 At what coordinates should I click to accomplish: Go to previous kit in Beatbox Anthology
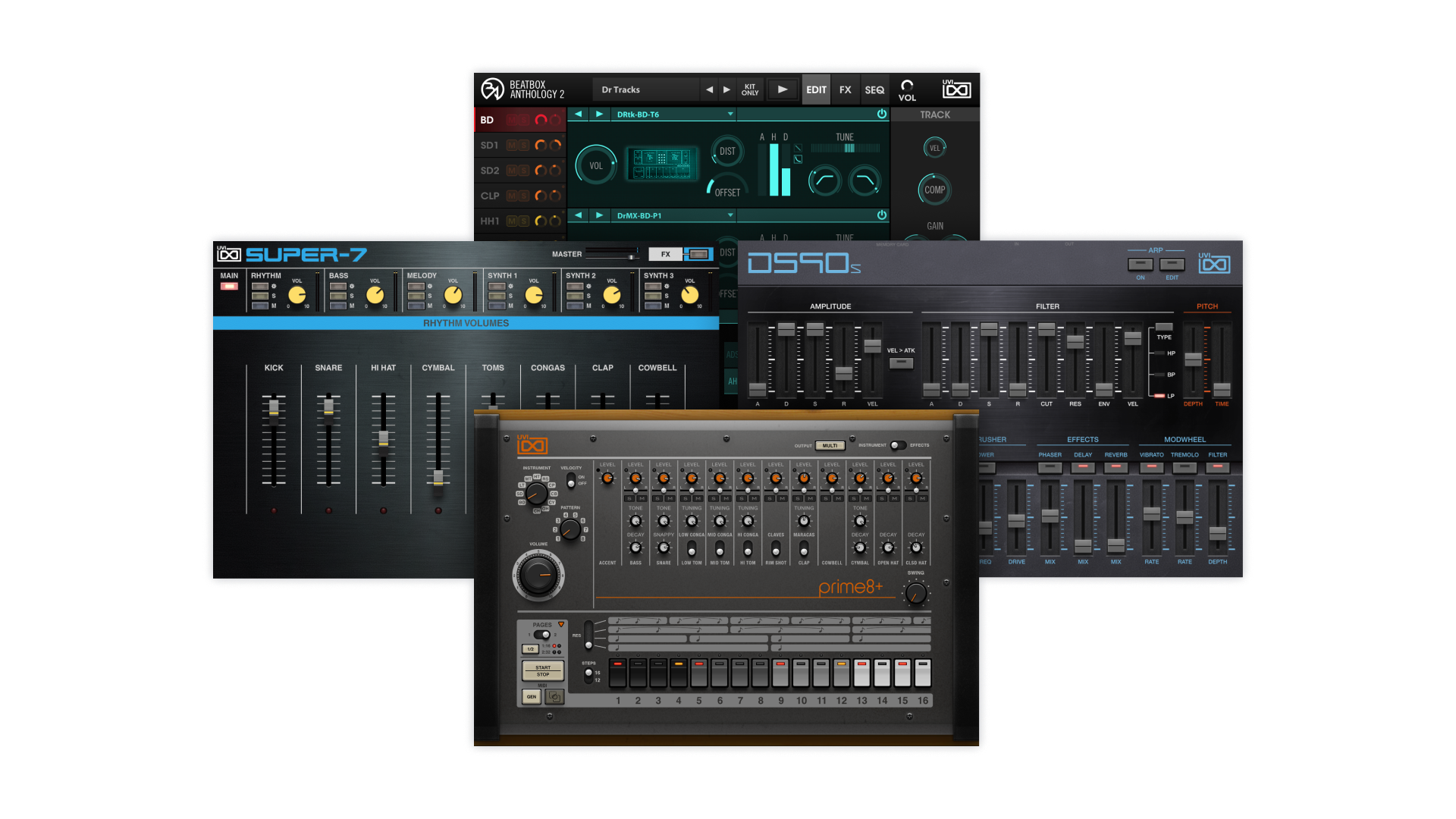click(709, 89)
